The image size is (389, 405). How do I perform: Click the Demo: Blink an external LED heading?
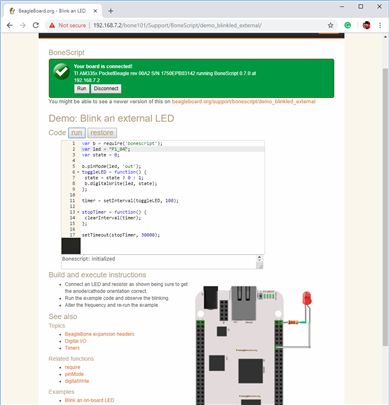tap(111, 118)
